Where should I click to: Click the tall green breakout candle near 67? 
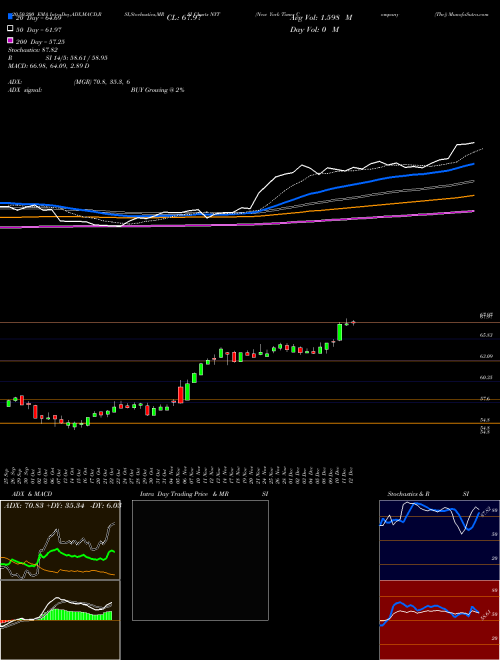tap(340, 332)
